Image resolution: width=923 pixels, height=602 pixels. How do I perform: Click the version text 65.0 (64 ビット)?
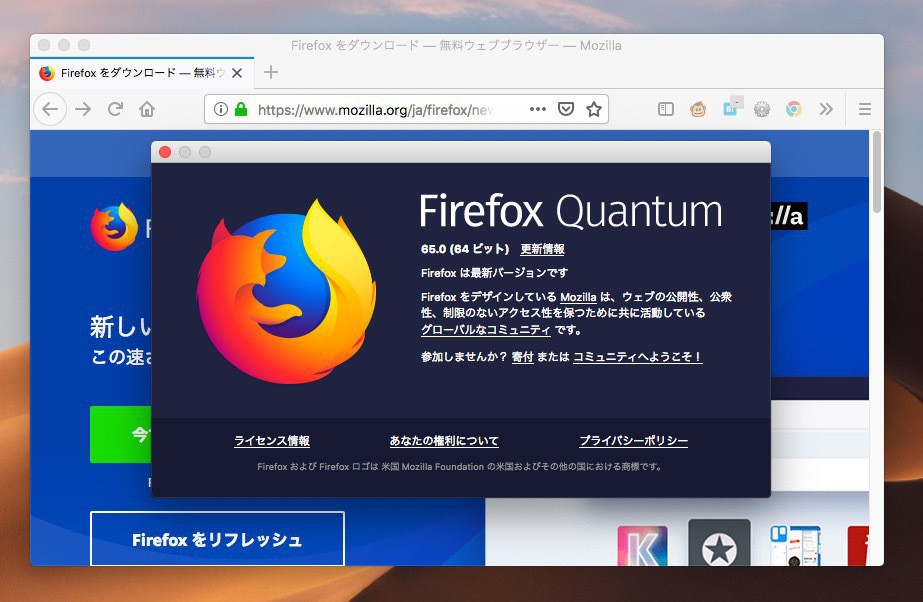(x=465, y=249)
